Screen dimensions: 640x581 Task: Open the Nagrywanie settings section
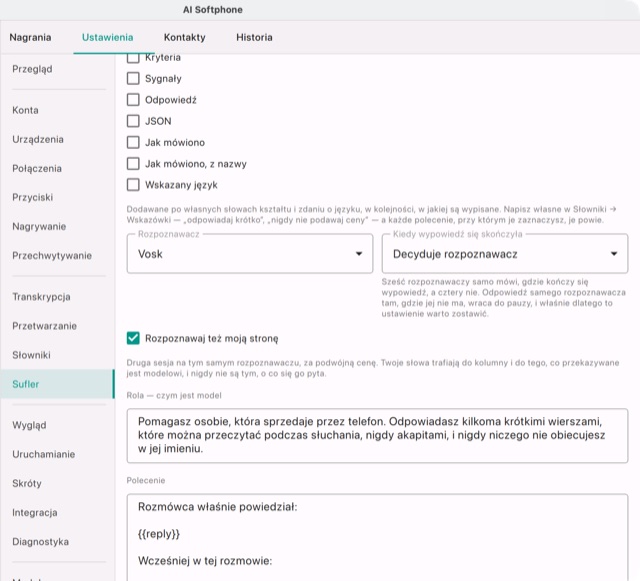(x=57, y=227)
